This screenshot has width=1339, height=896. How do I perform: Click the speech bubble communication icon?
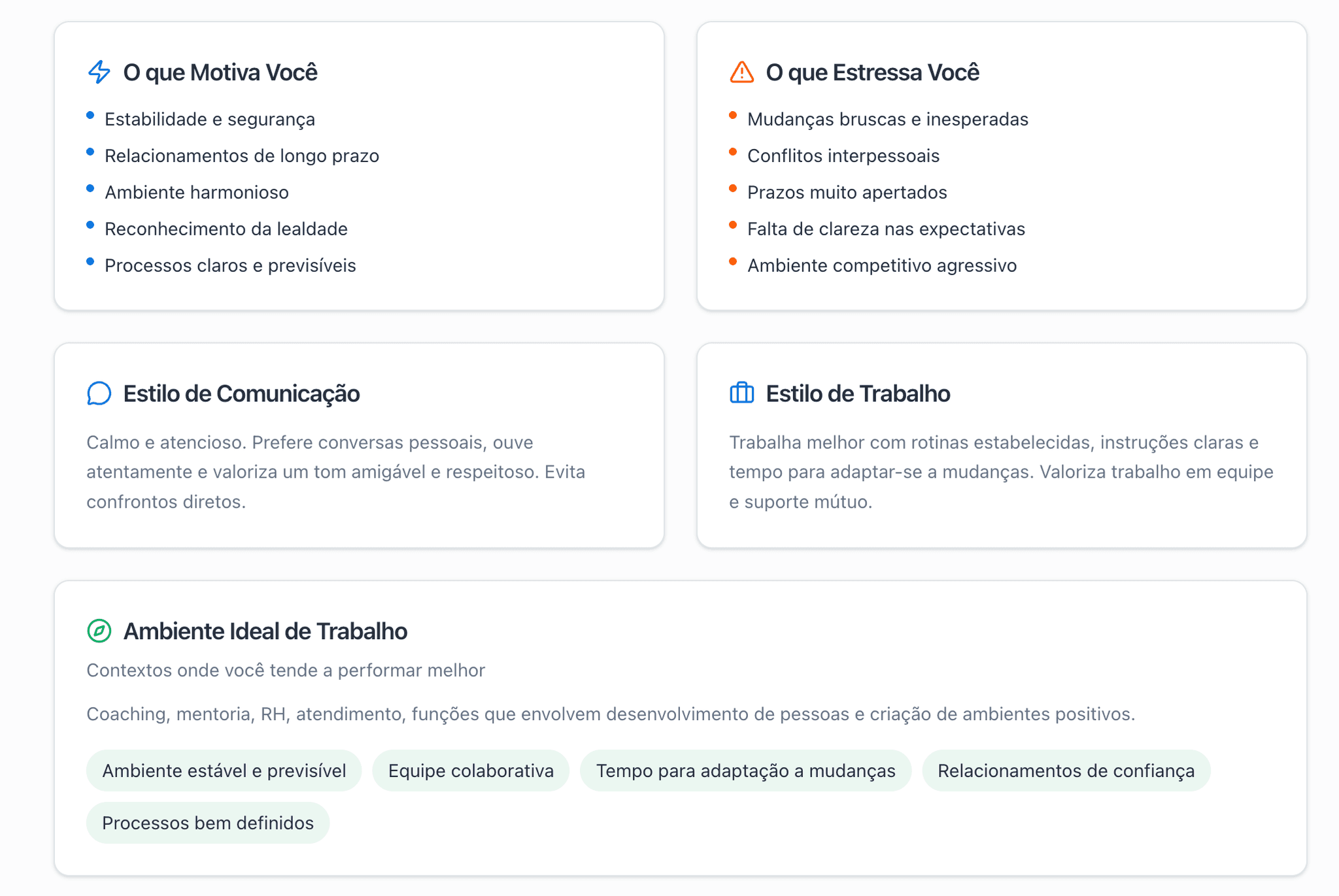99,393
